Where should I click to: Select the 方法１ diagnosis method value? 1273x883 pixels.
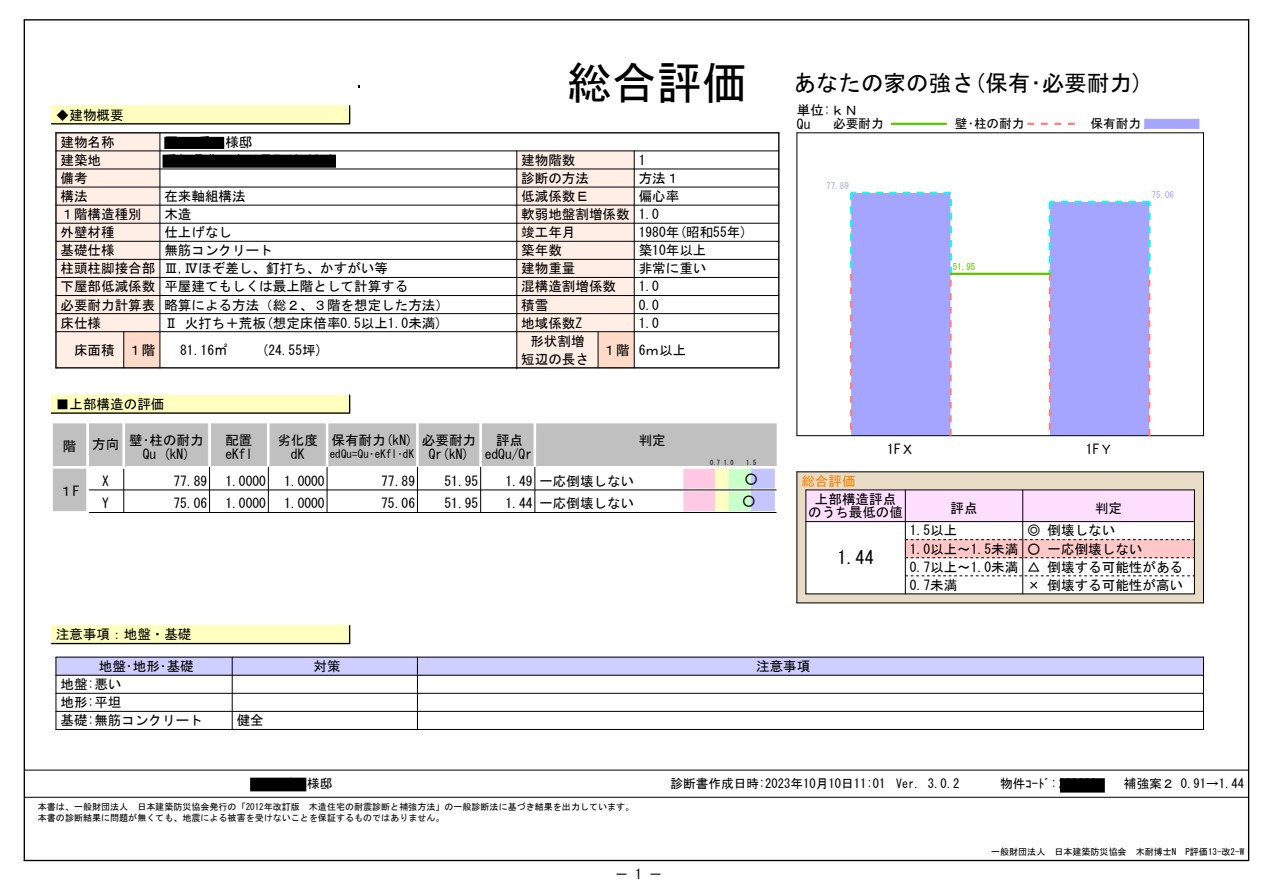[658, 180]
